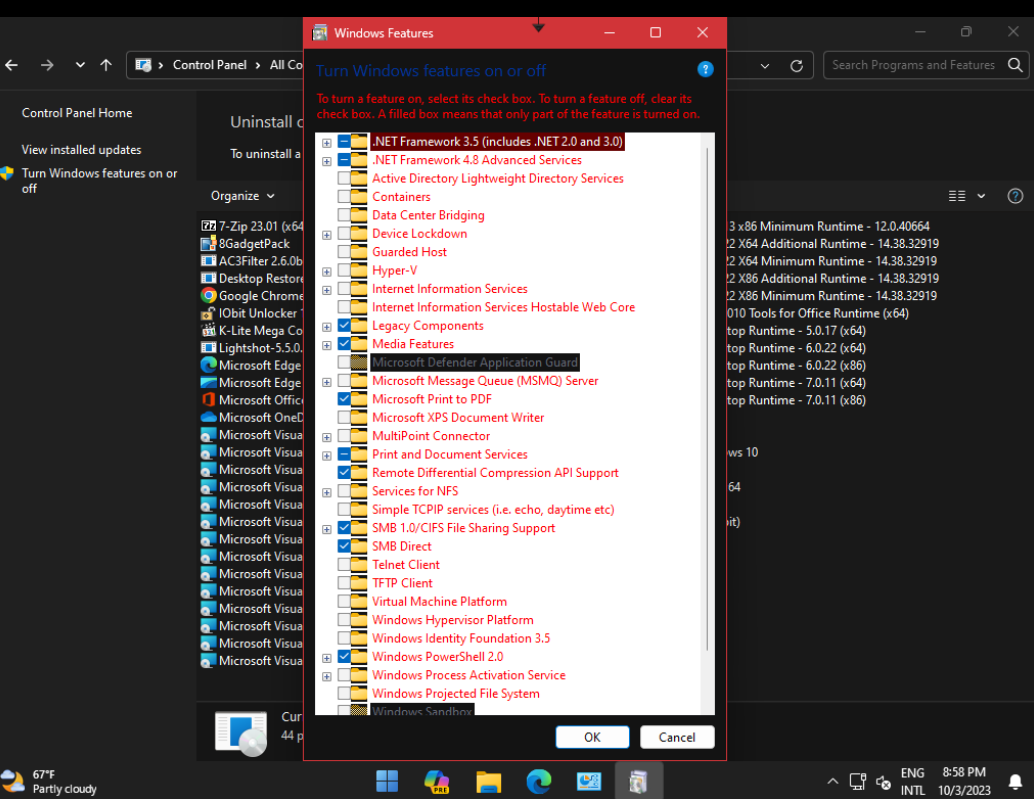The height and width of the screenshot is (799, 1034).
Task: Click the search magnifier icon
Action: 1015,65
